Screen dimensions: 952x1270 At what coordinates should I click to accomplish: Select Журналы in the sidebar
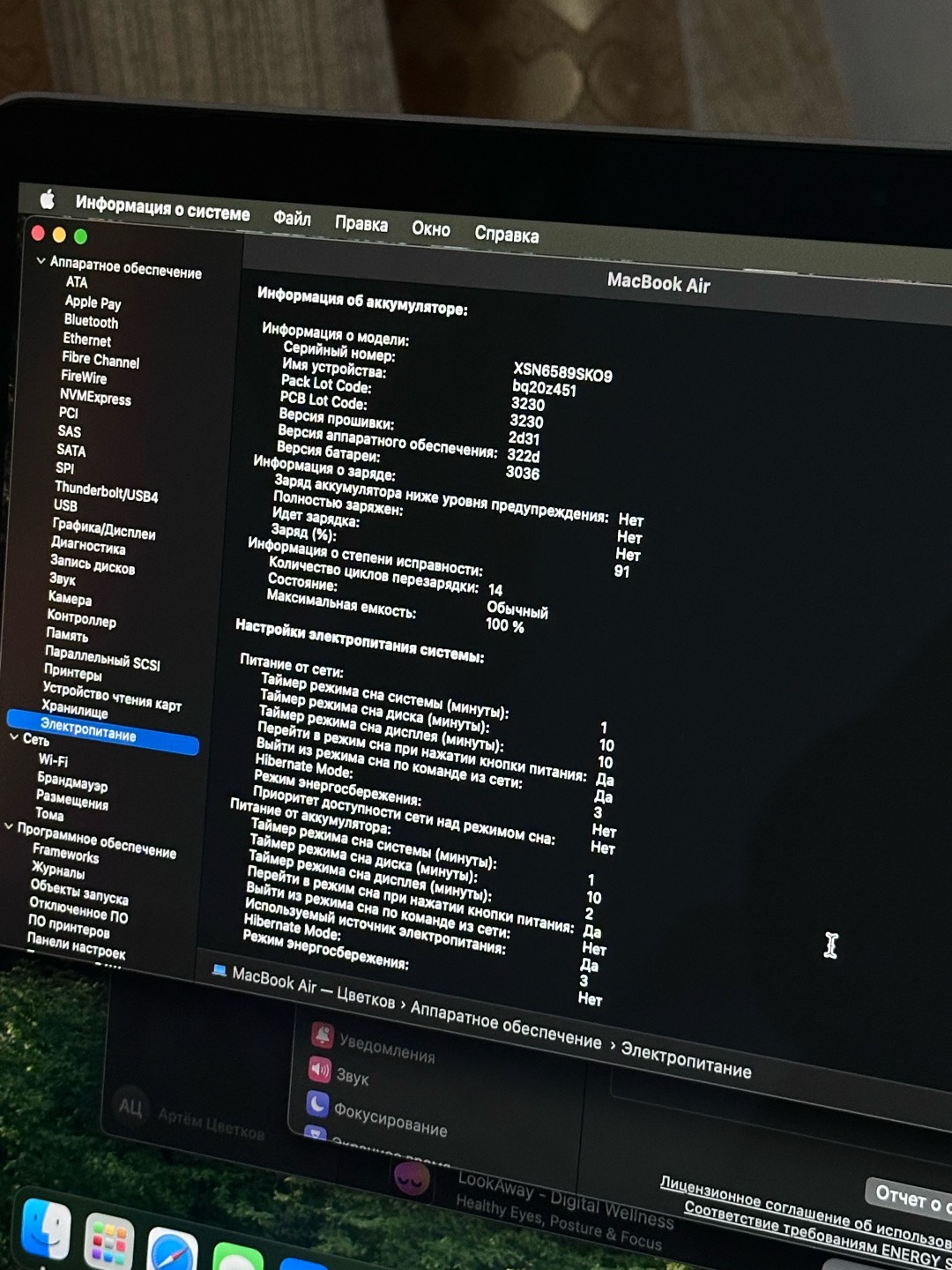(58, 870)
